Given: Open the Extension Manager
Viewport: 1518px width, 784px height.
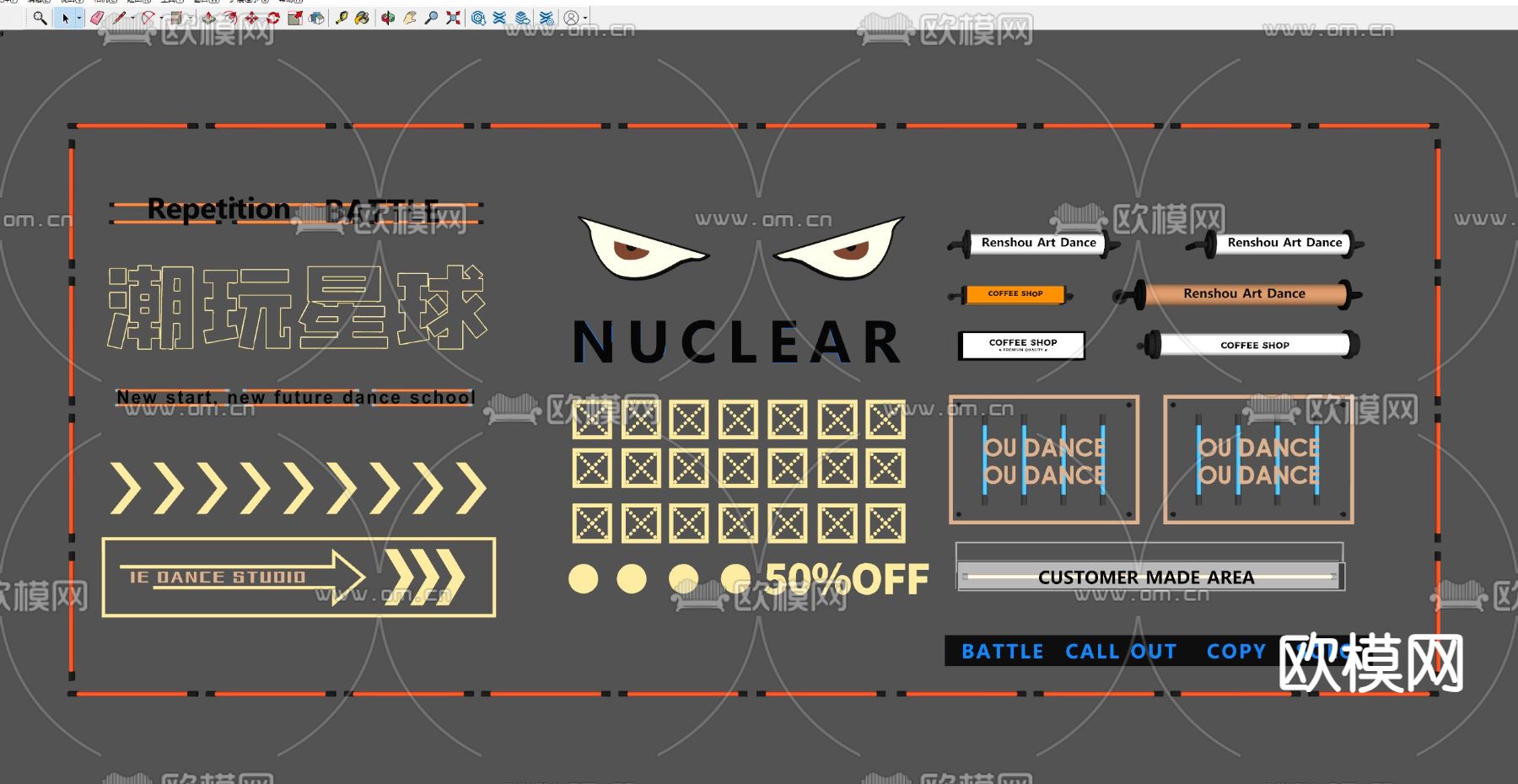Looking at the screenshot, I should pos(546,18).
